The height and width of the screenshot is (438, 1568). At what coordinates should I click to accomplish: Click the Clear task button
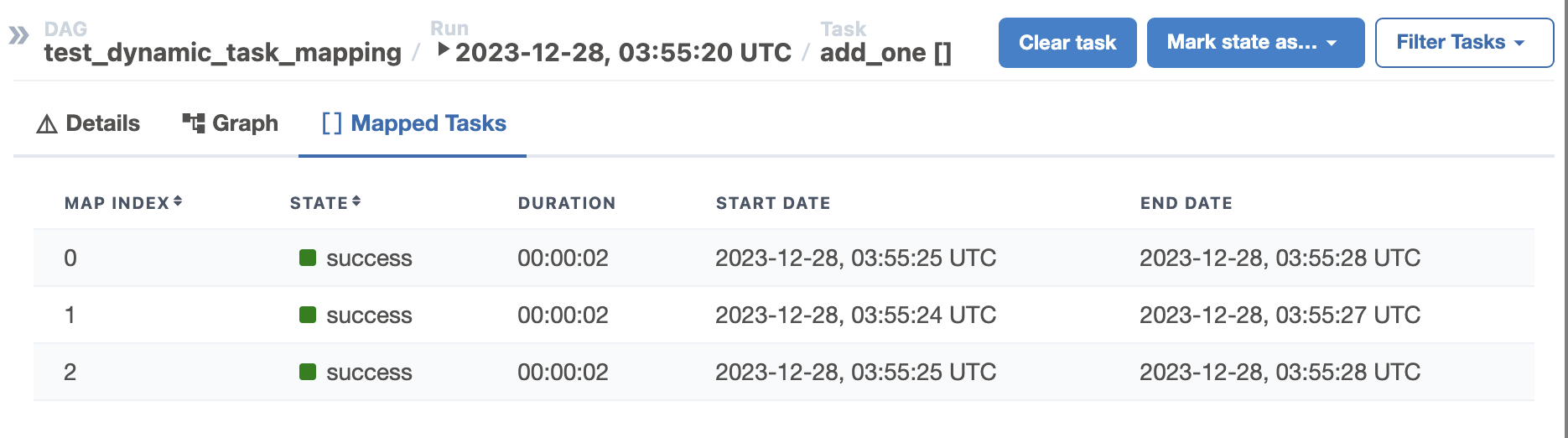pos(1067,43)
